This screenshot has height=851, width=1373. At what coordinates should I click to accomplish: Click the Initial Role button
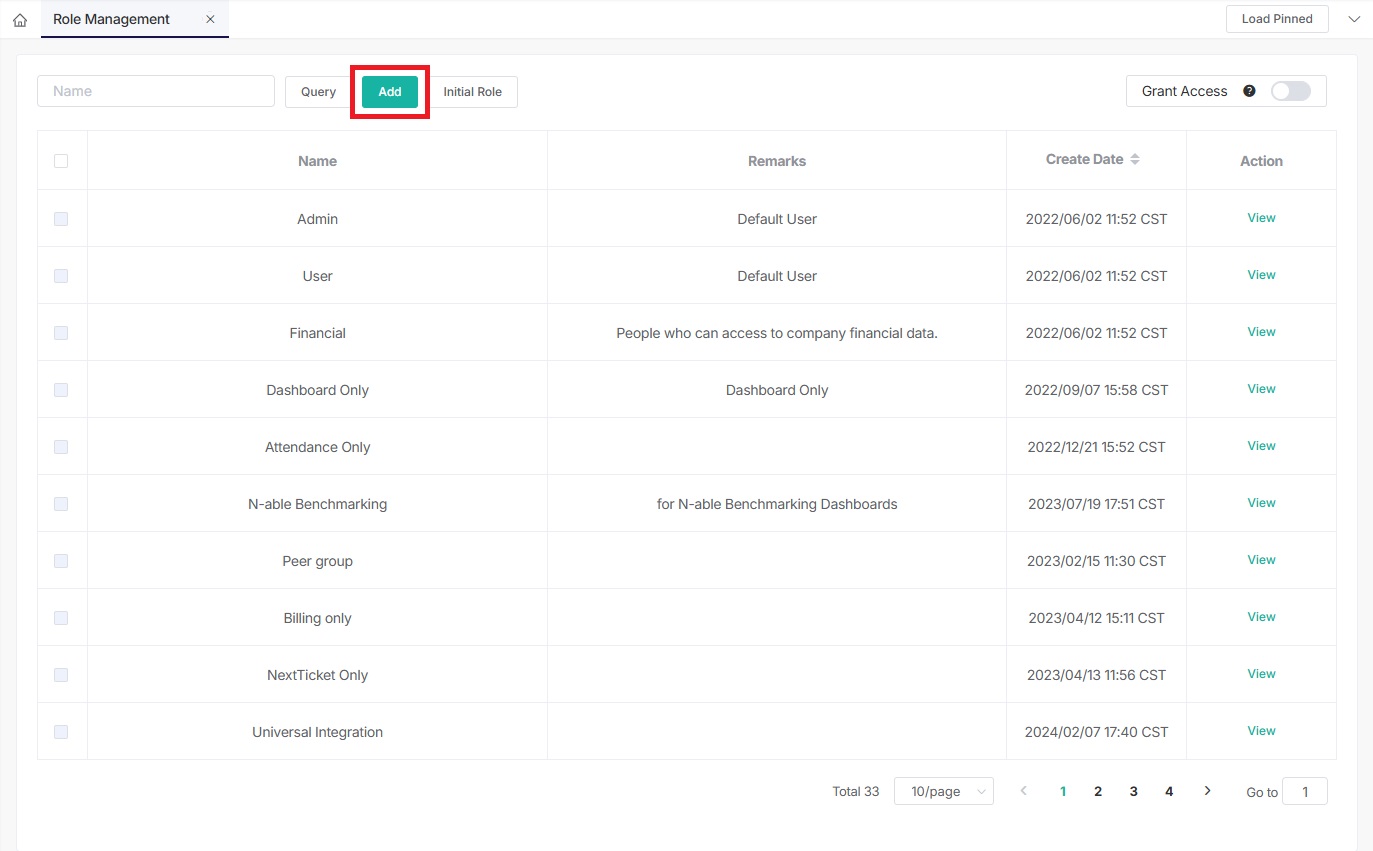(x=473, y=91)
